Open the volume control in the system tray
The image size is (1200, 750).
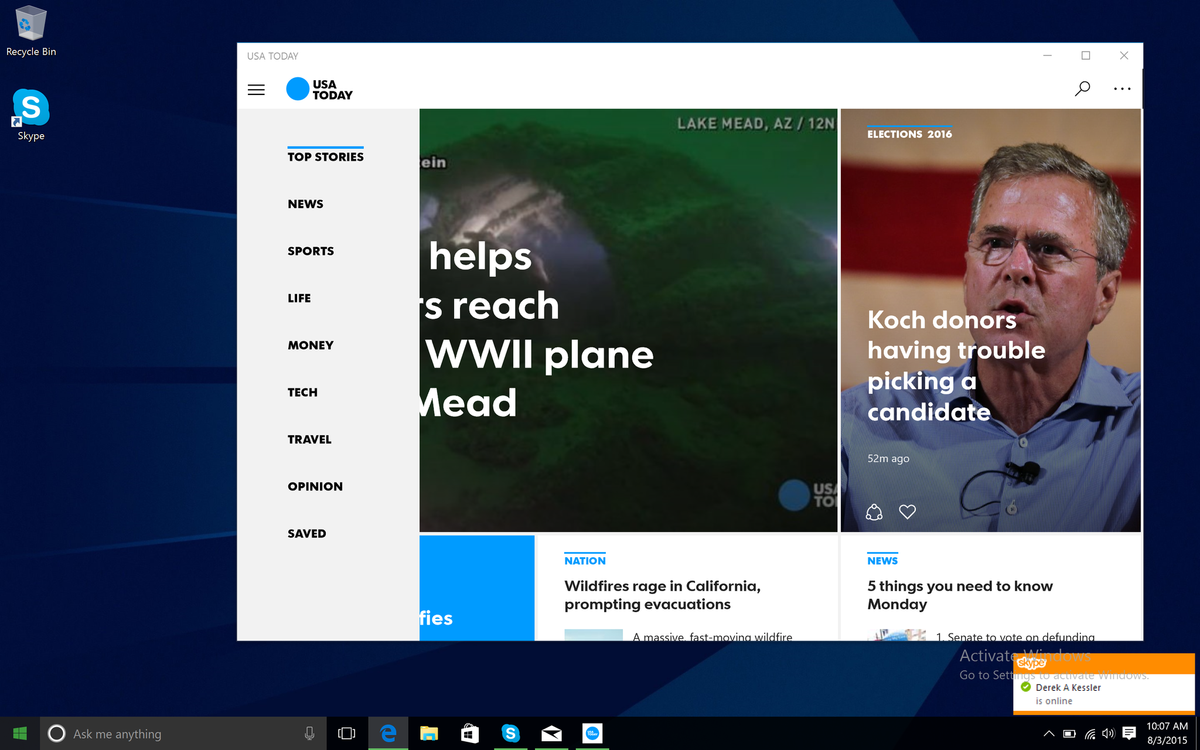[x=1108, y=733]
